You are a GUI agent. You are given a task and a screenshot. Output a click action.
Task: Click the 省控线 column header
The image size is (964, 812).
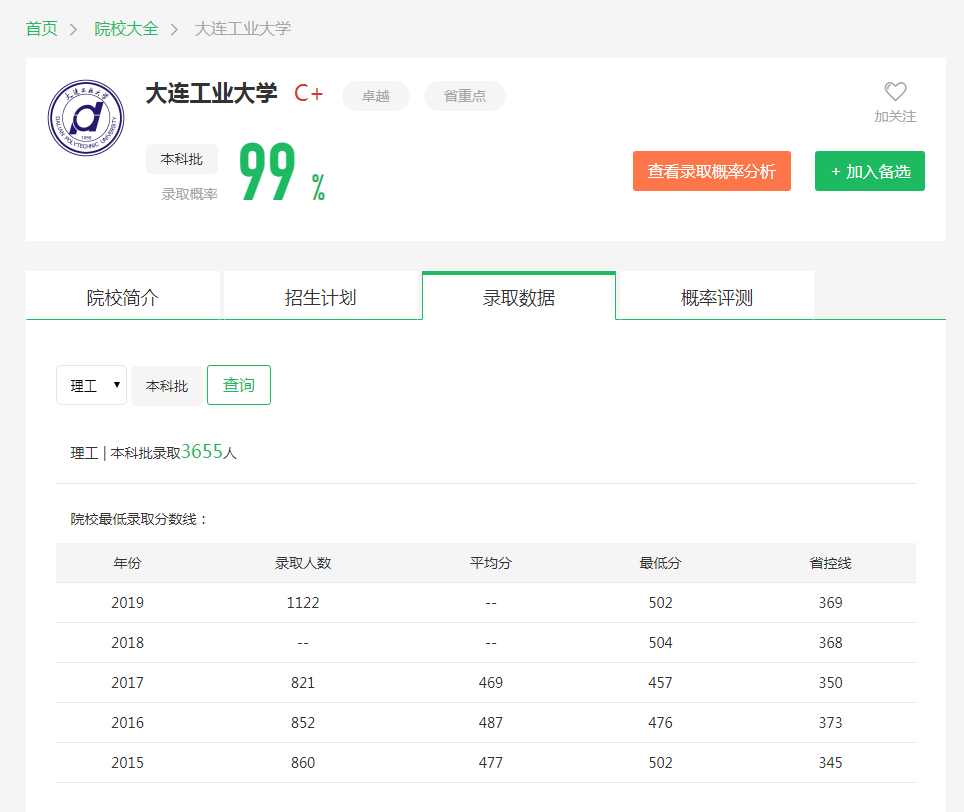tap(831, 563)
